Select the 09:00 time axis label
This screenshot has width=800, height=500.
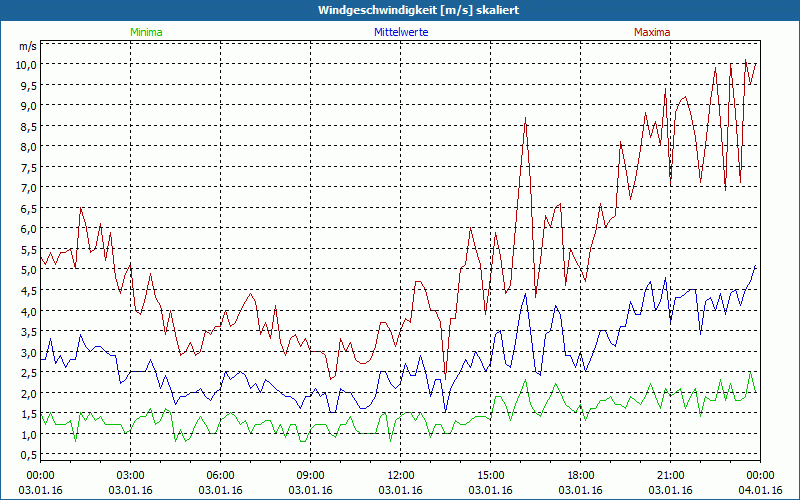(311, 475)
